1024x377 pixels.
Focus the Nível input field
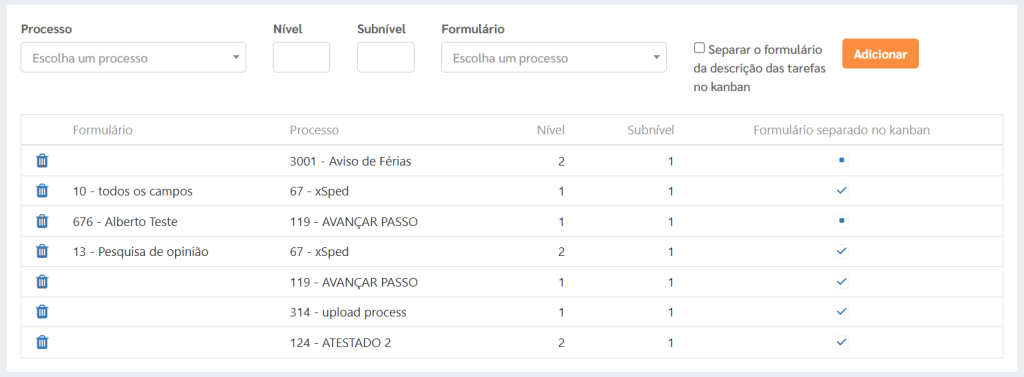[301, 57]
